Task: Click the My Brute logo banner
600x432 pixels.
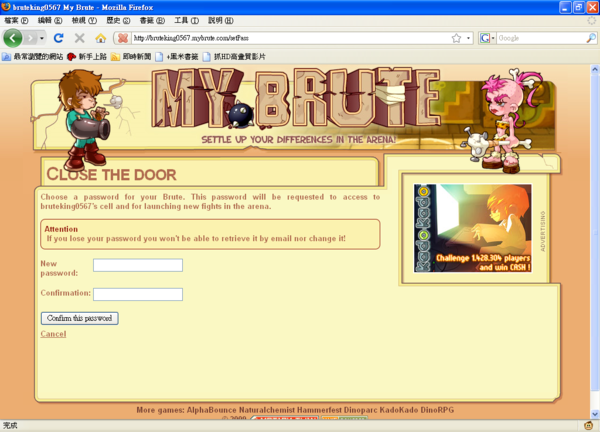Action: [295, 98]
